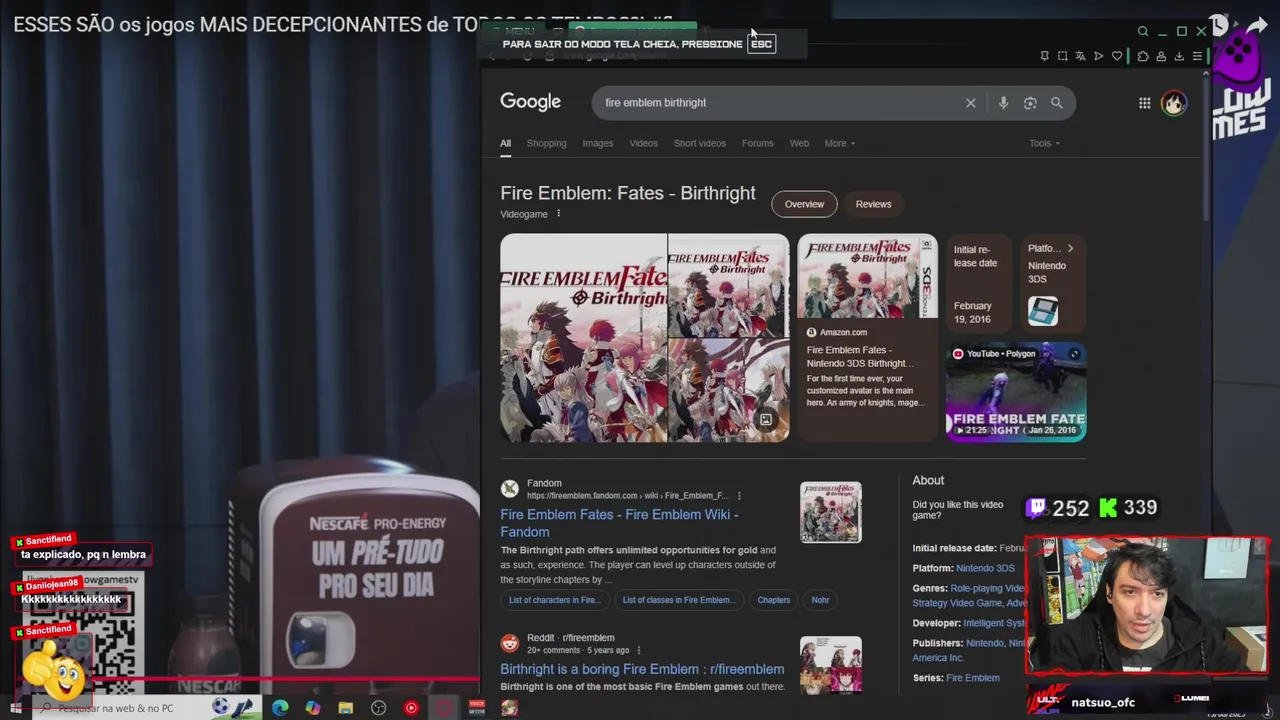1280x720 pixels.
Task: Open Role-playing Video genre link
Action: coord(988,589)
